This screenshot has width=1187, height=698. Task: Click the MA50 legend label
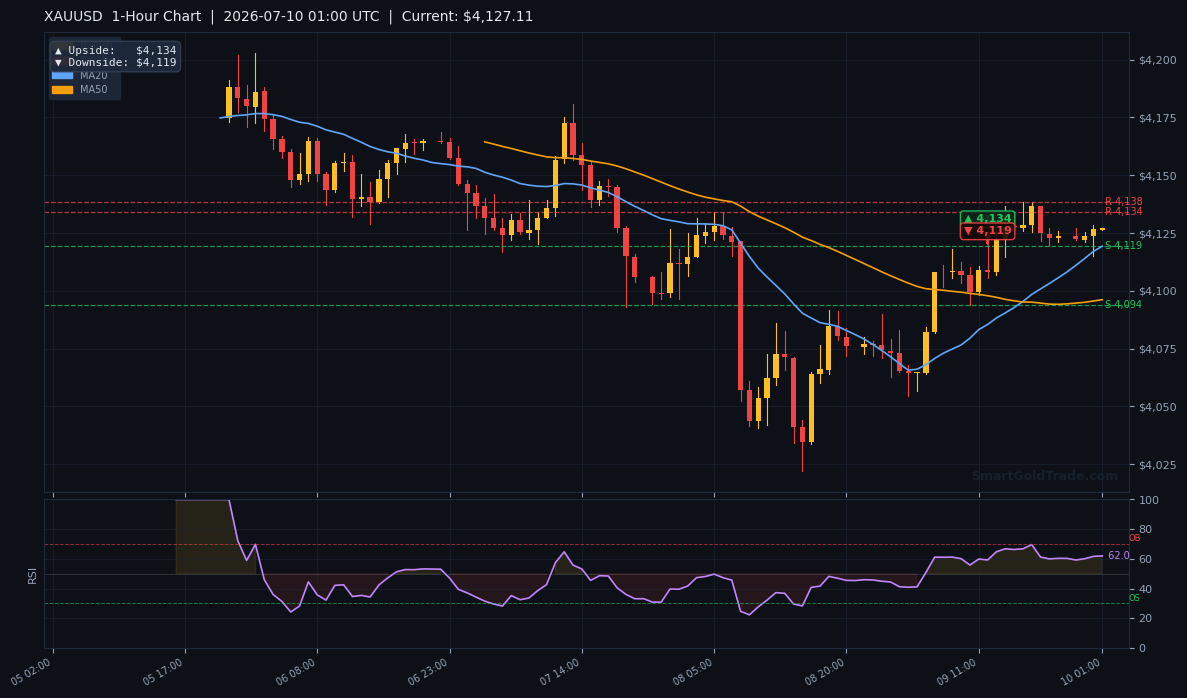click(94, 89)
